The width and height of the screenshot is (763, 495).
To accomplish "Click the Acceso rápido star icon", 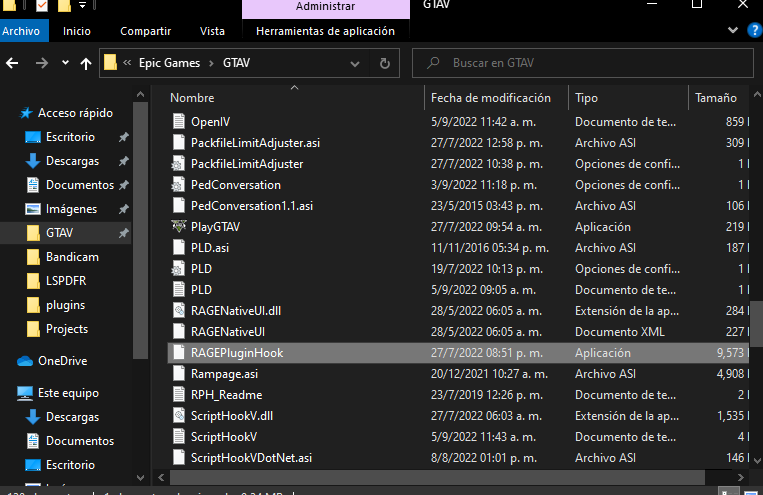I will [26, 113].
